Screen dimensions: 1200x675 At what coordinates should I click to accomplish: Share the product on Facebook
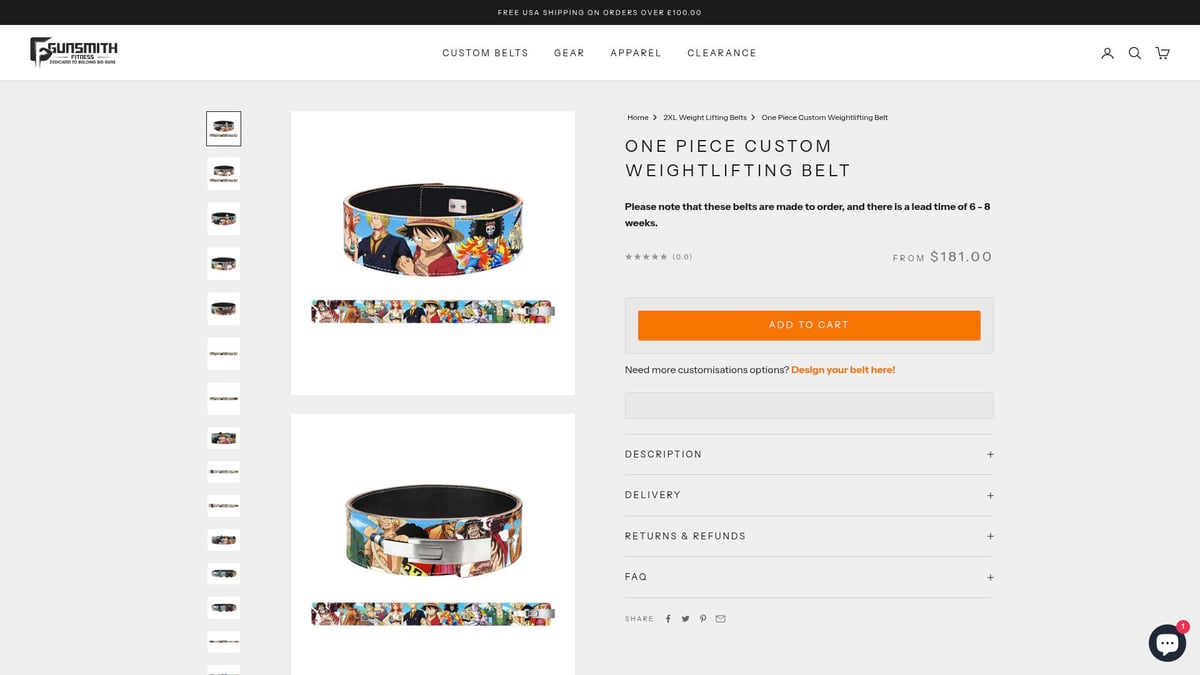668,618
